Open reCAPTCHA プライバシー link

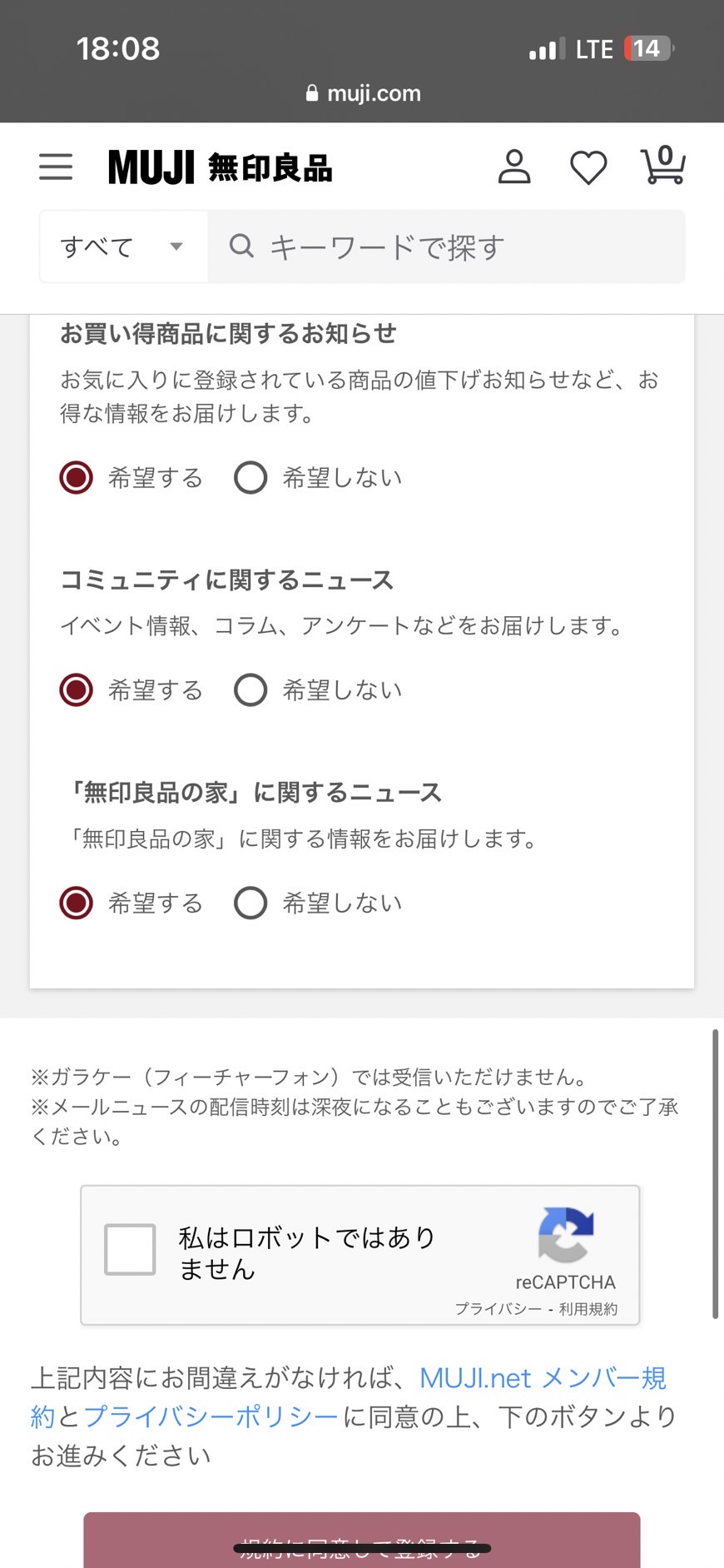(498, 1309)
